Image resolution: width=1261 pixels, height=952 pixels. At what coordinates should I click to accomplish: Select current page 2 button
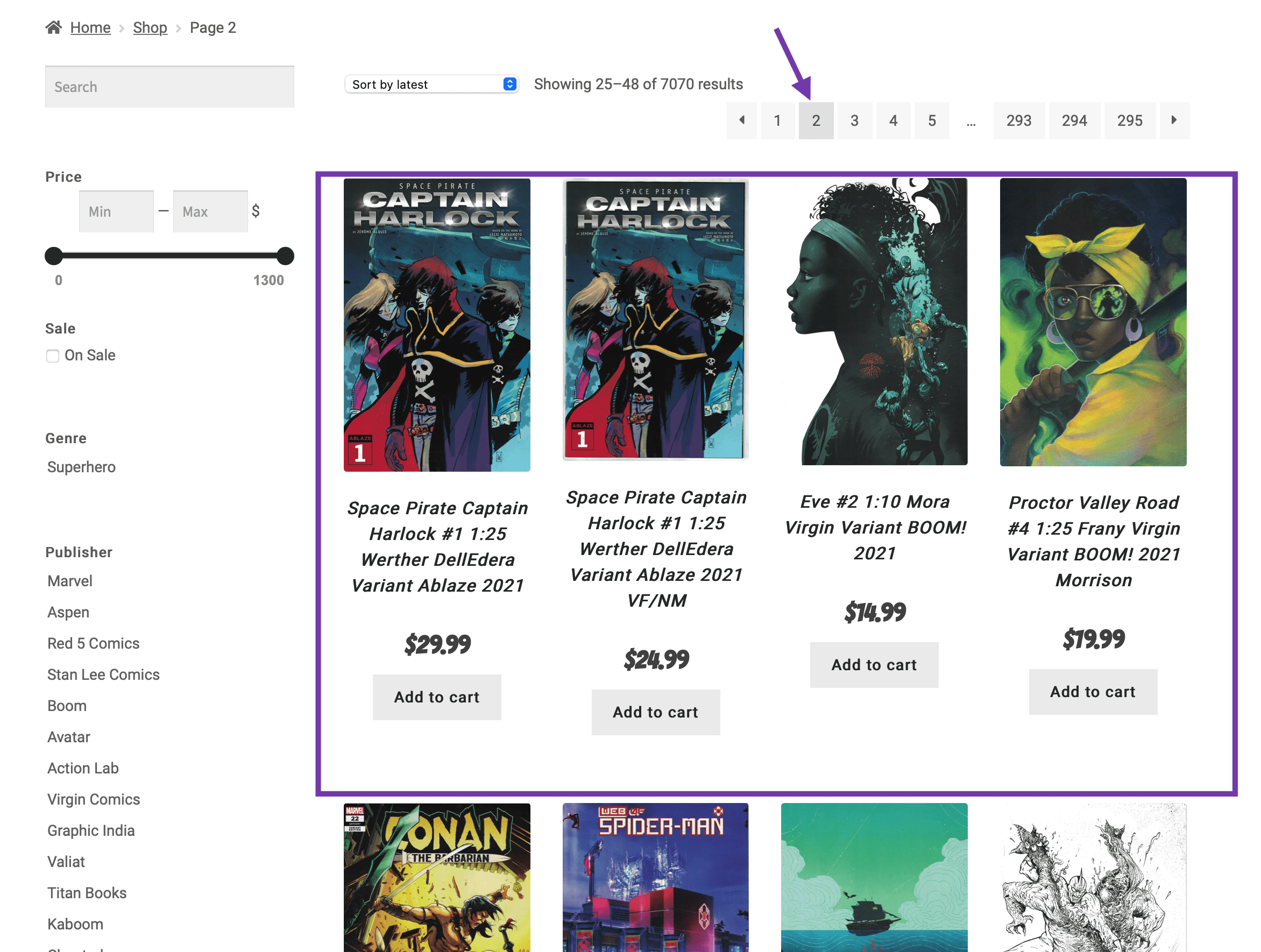point(816,120)
